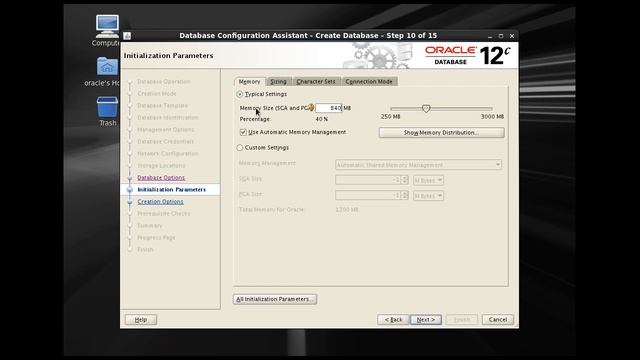Click the window menu icon in title bar
Image resolution: width=640 pixels, height=360 pixels.
pyautogui.click(x=127, y=36)
